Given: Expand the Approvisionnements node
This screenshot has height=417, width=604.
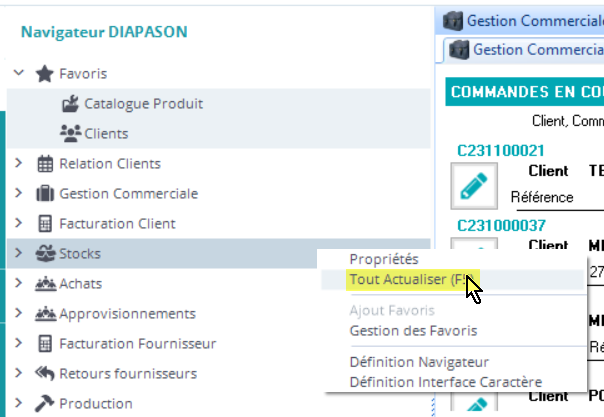Looking at the screenshot, I should click(x=18, y=313).
